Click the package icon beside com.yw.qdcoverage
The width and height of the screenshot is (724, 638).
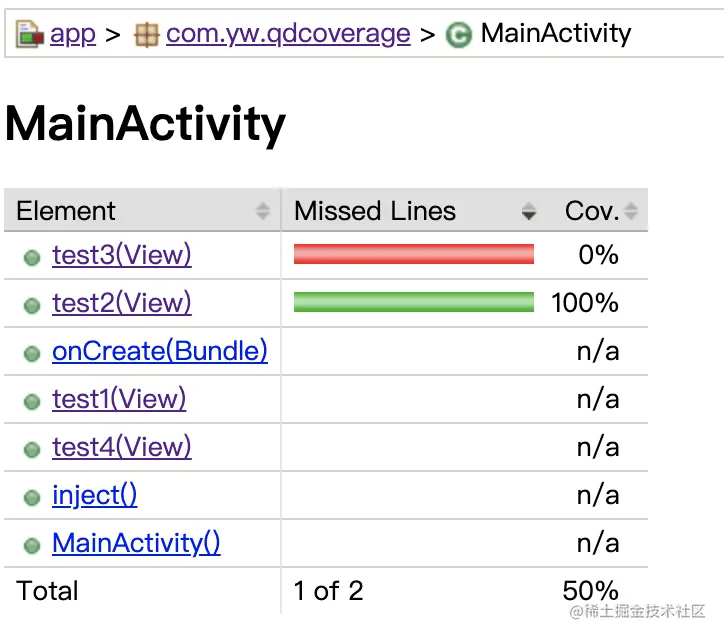point(146,35)
